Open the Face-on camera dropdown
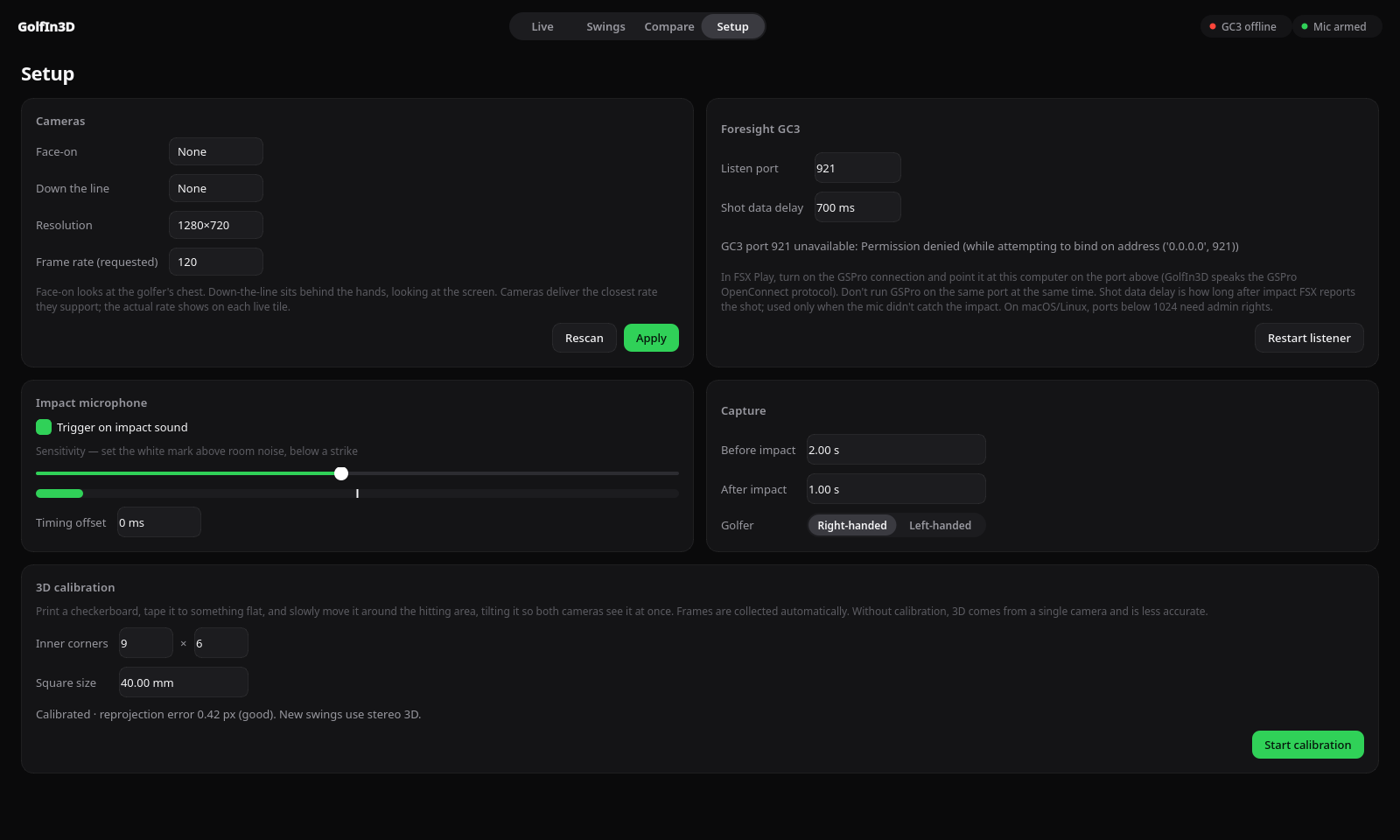 (216, 151)
